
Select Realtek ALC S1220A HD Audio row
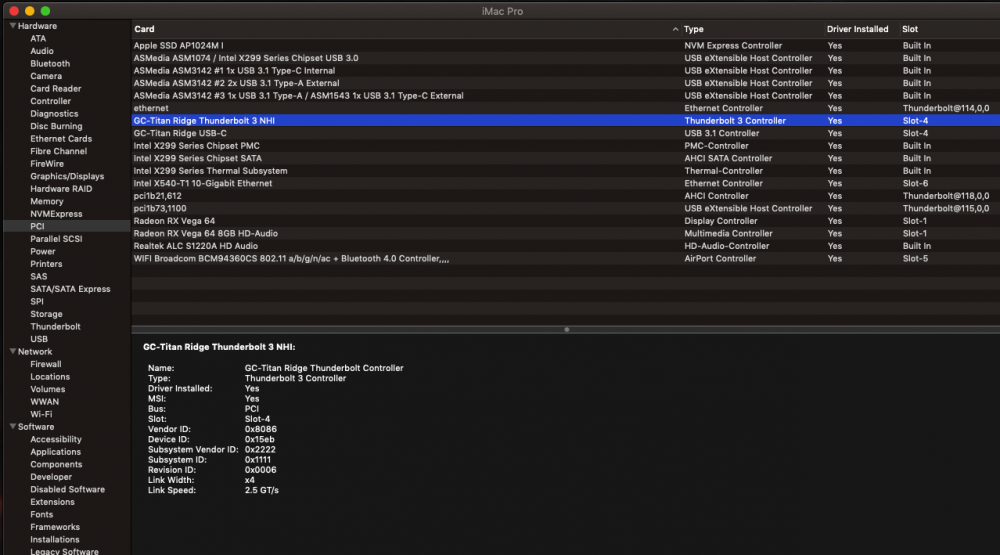566,246
